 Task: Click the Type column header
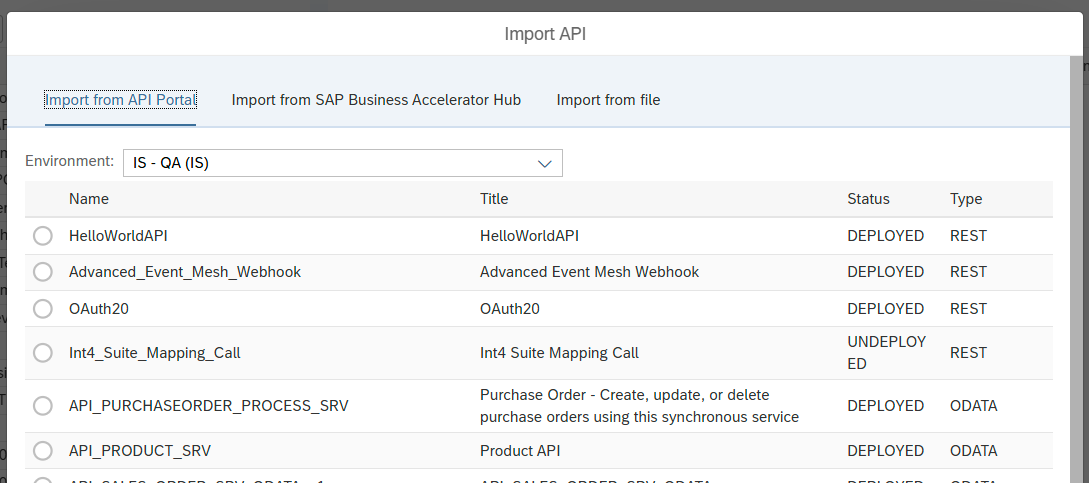(966, 199)
